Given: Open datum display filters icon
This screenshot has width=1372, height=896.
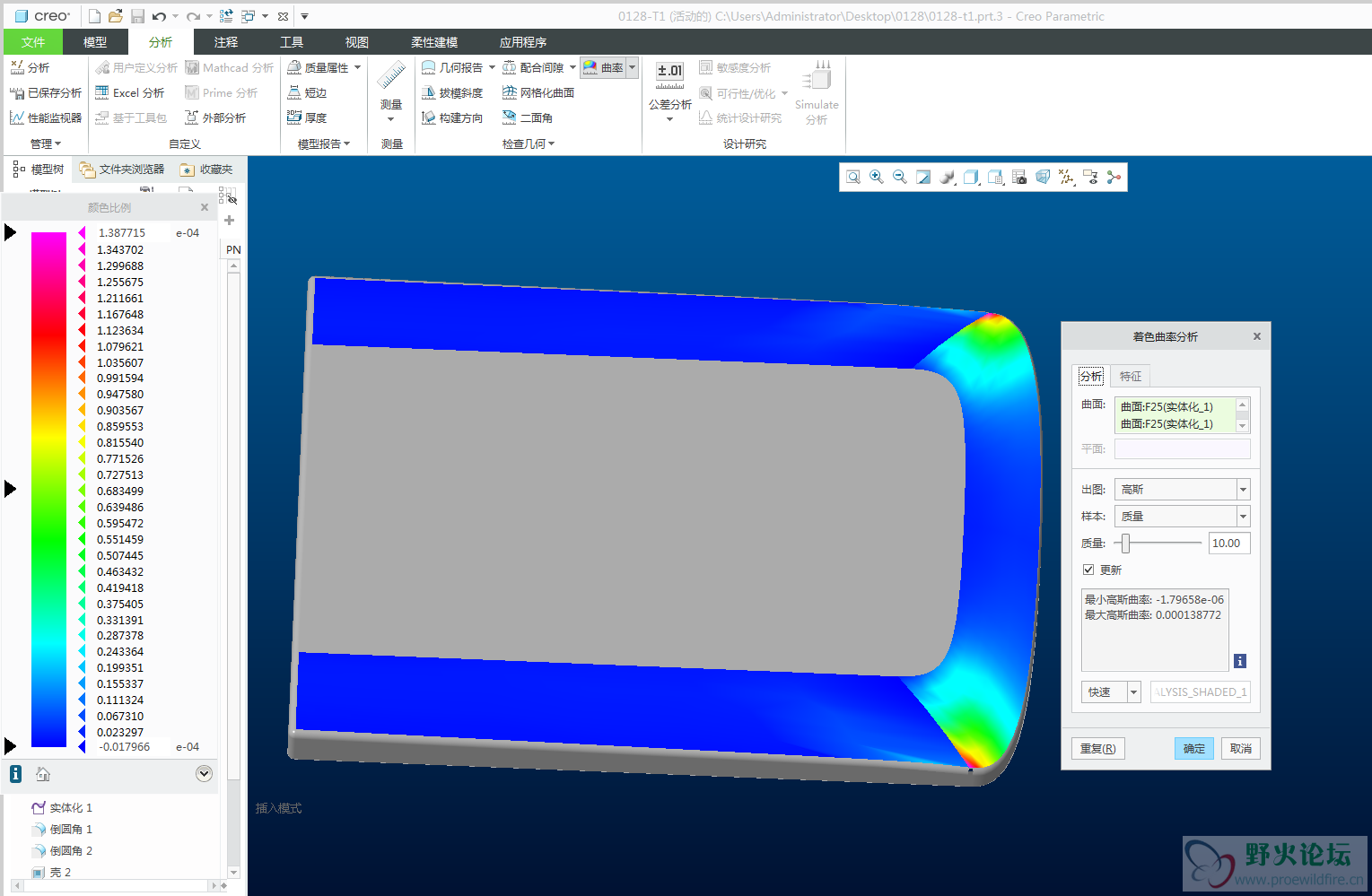Looking at the screenshot, I should click(x=1066, y=178).
